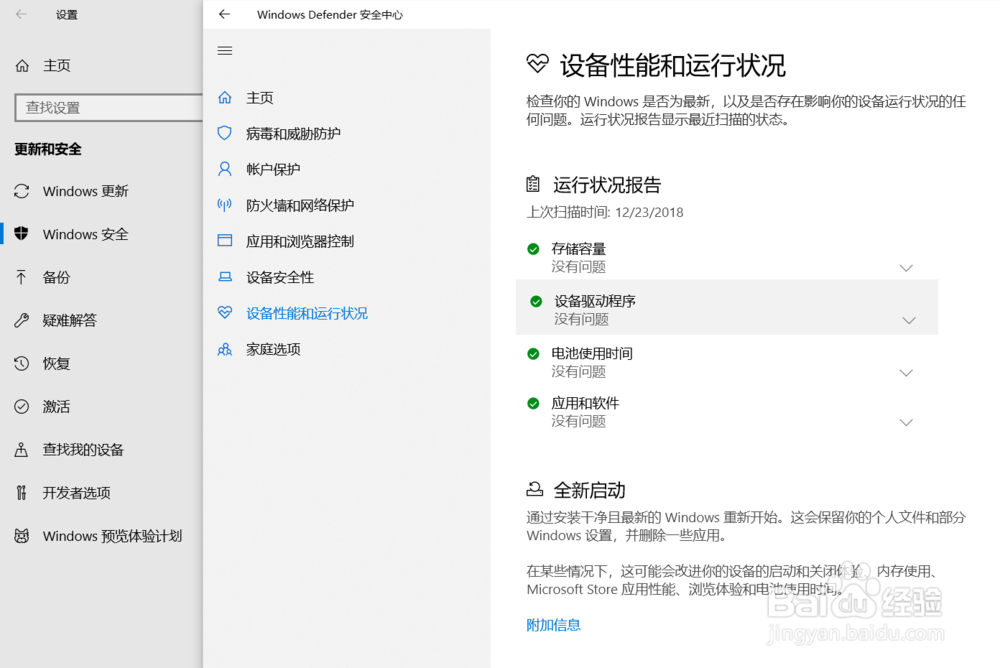Go to 恢复 settings page
The image size is (1000, 668).
[x=56, y=364]
